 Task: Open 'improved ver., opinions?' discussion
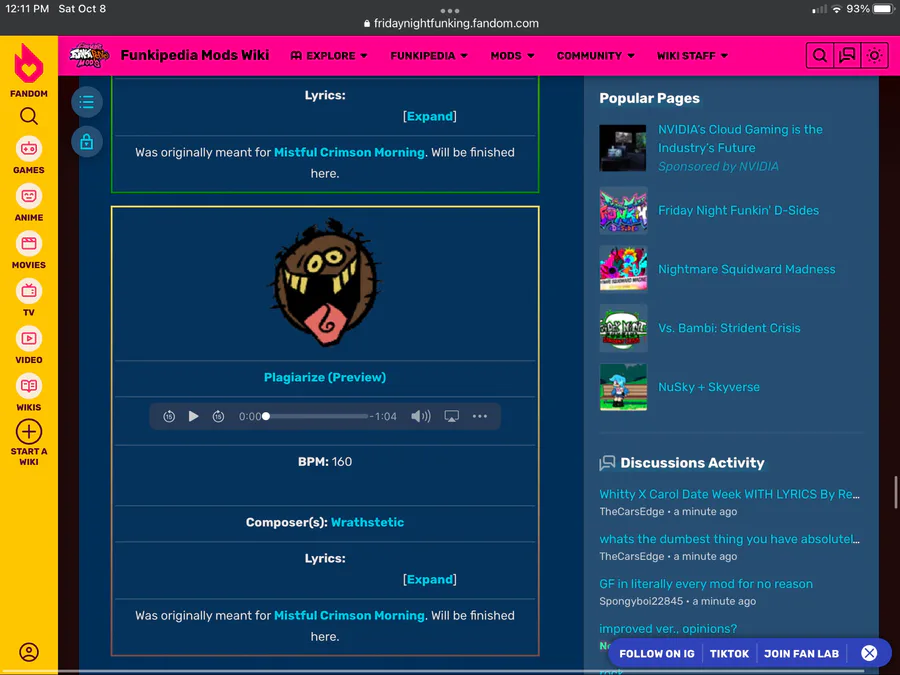(668, 629)
